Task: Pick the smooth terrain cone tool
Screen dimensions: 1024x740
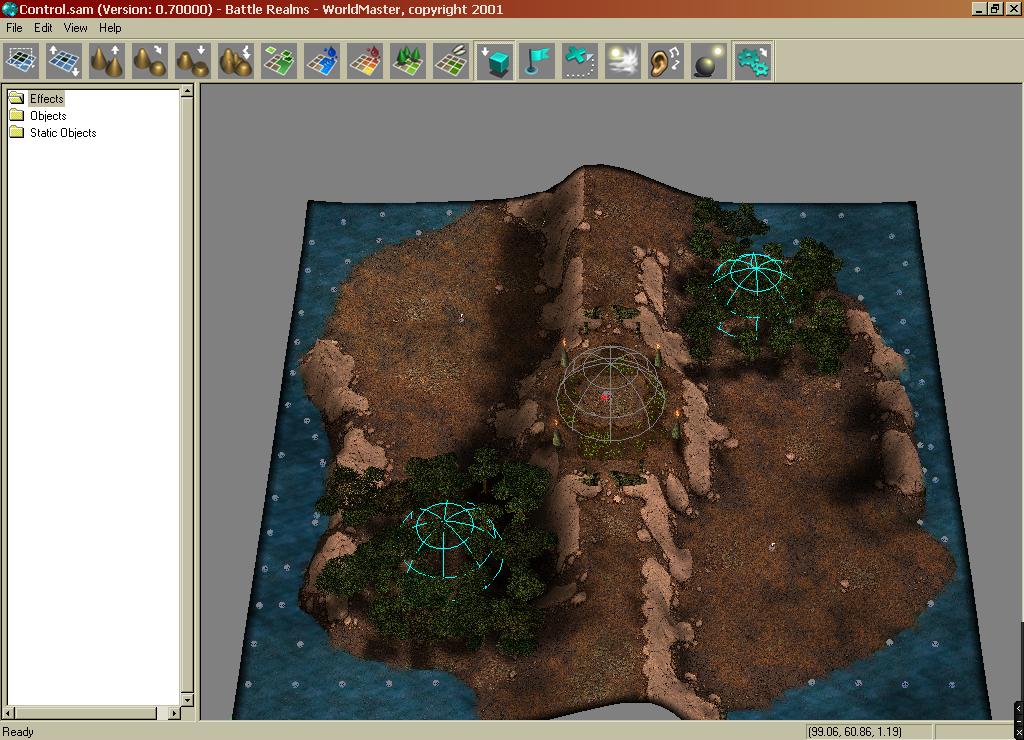Action: [x=150, y=61]
